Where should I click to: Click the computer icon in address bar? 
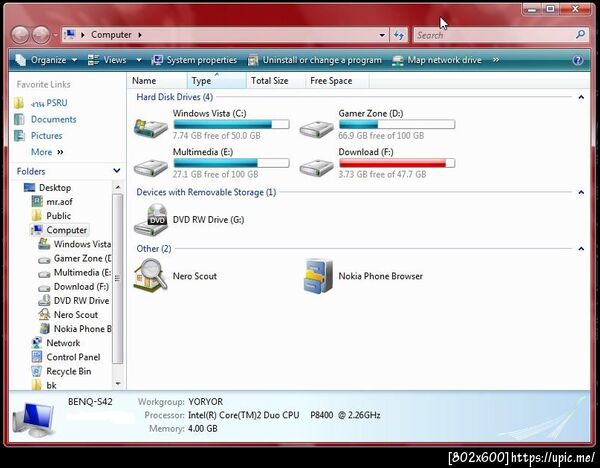[69, 35]
